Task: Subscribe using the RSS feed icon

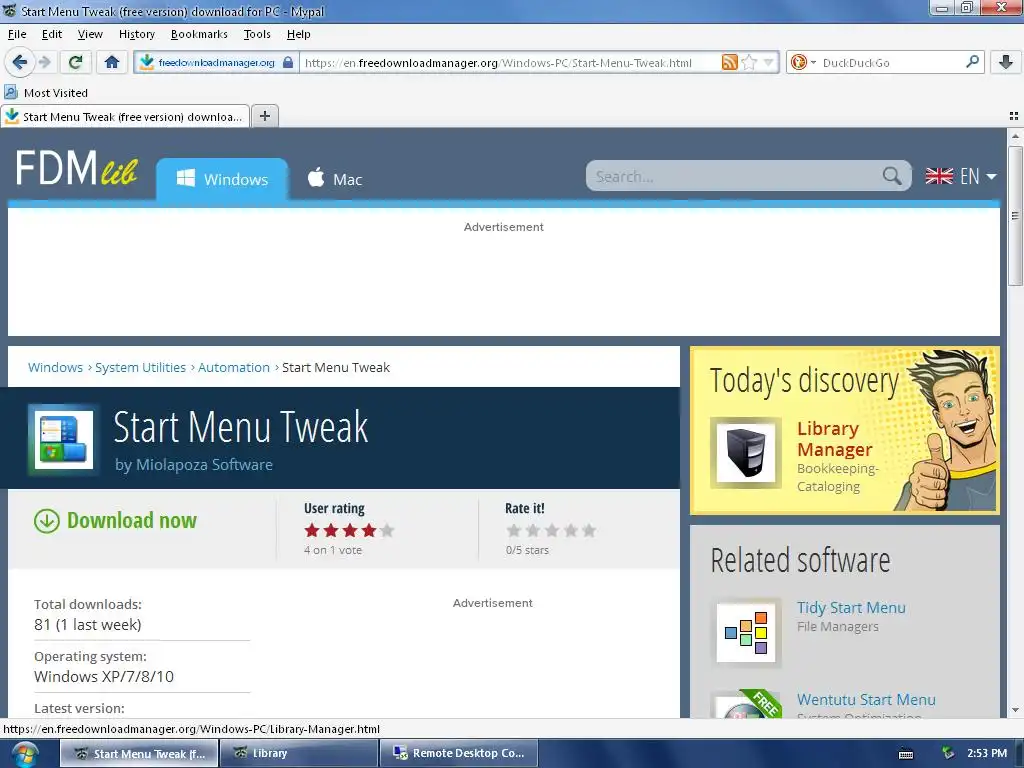Action: tap(729, 63)
